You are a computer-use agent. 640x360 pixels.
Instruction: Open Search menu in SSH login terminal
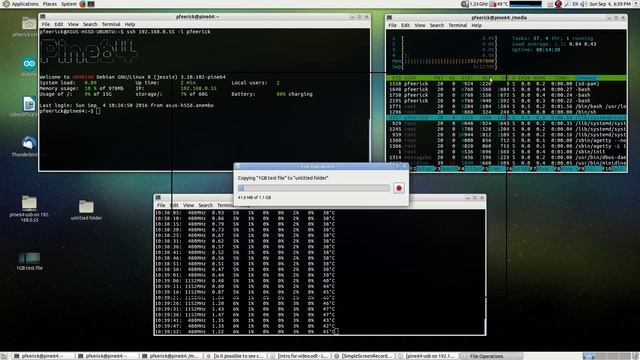90,24
